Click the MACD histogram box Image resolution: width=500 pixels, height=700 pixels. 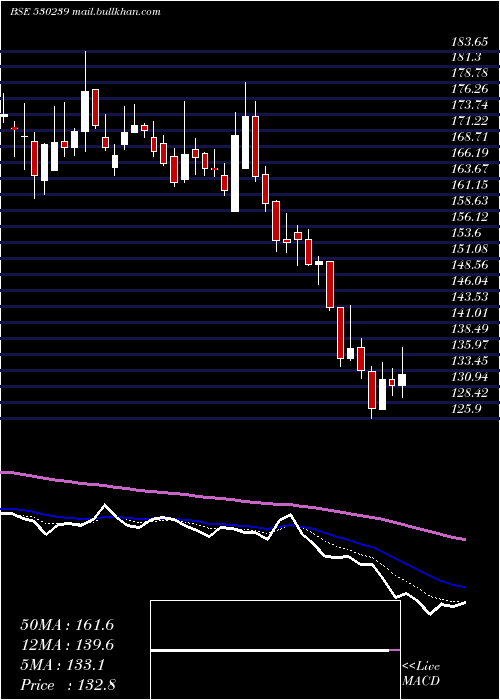point(275,650)
